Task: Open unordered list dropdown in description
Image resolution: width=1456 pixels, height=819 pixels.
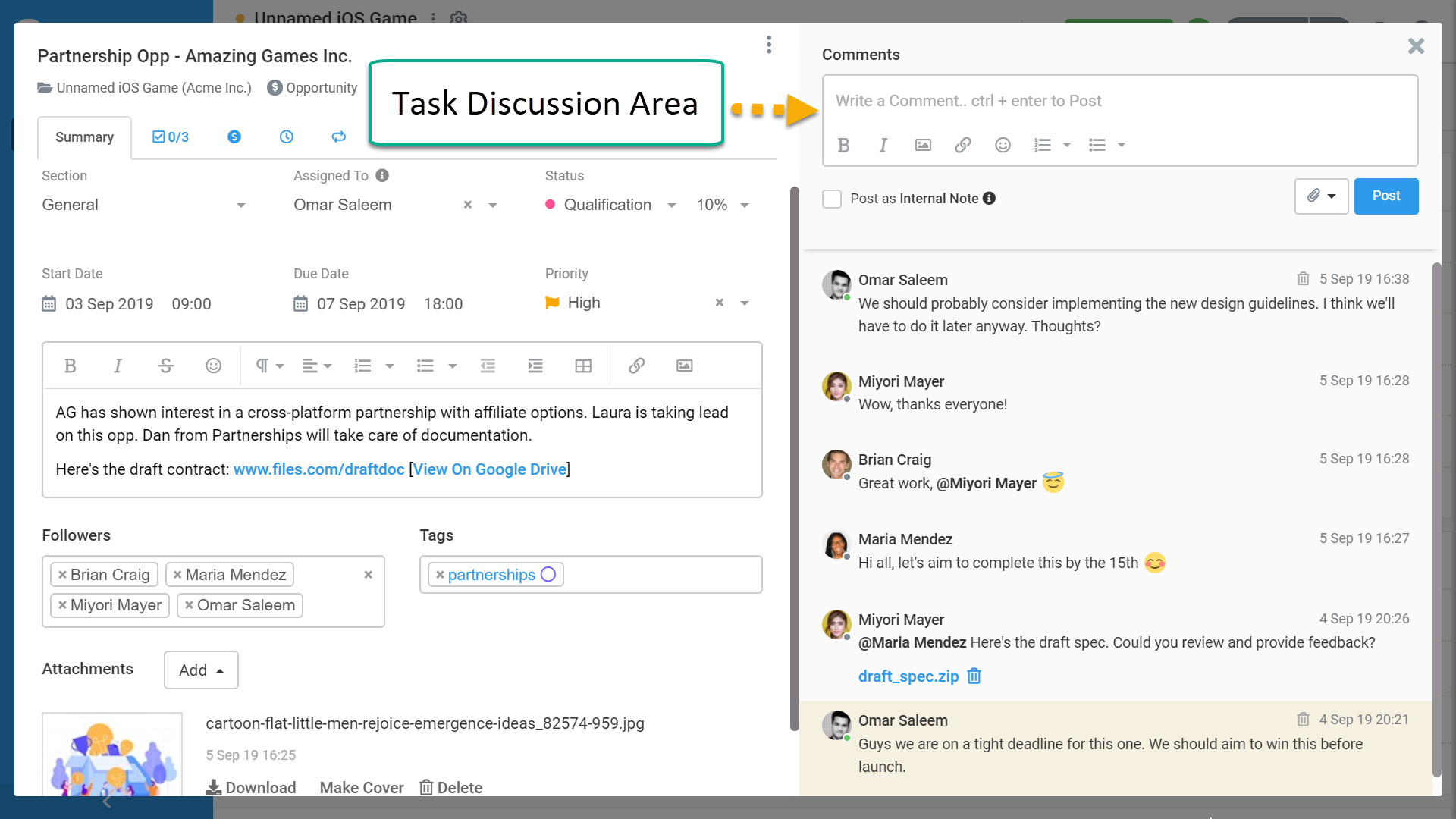Action: [x=453, y=366]
